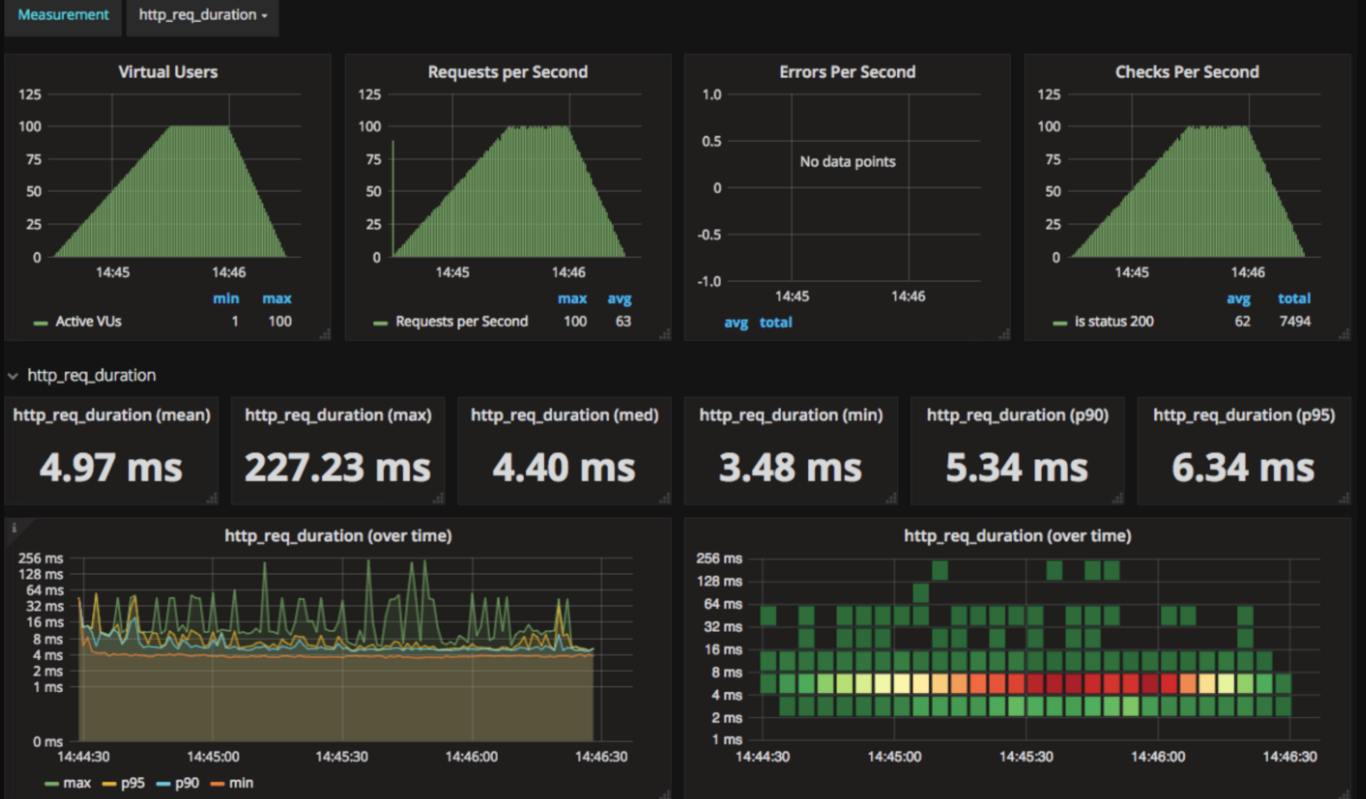Toggle the 'is status 200' legend series

click(1114, 321)
